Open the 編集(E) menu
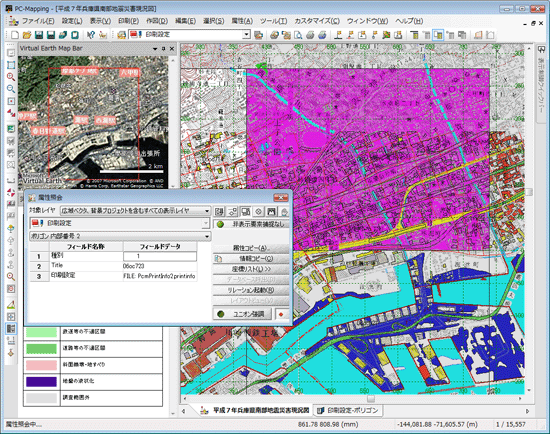Screen dimensions: 550x434 tap(185, 21)
